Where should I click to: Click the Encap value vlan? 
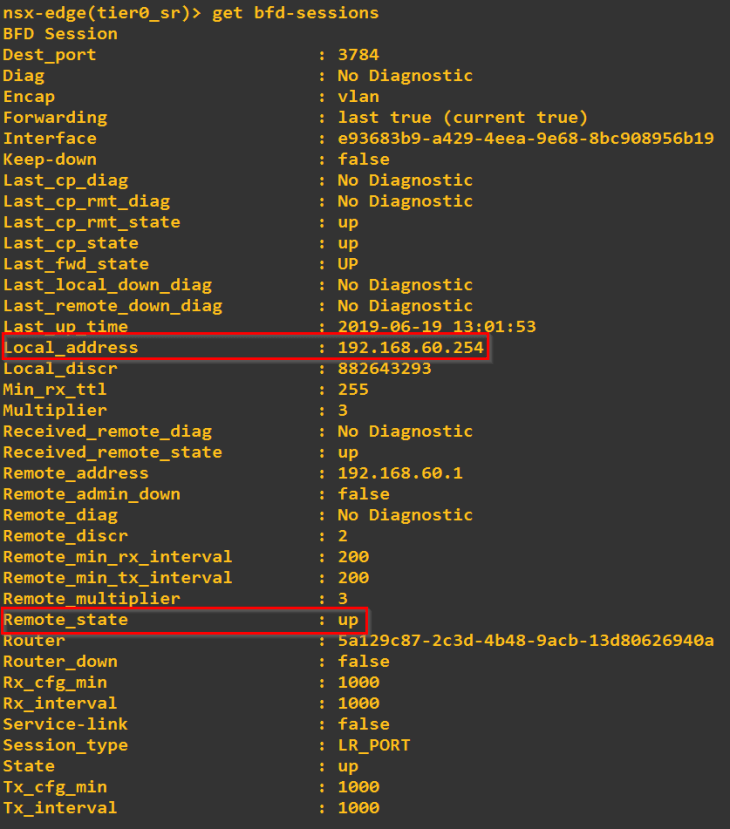click(358, 96)
